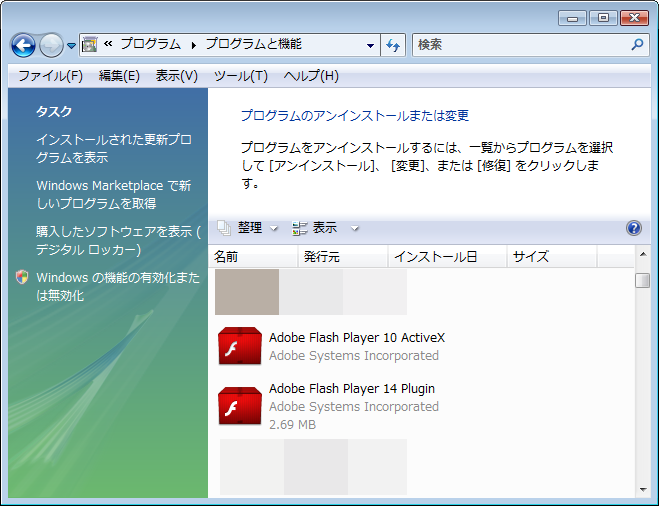The height and width of the screenshot is (506, 659).
Task: Click Flash Player 10 ActiveX red icon
Action: point(240,346)
